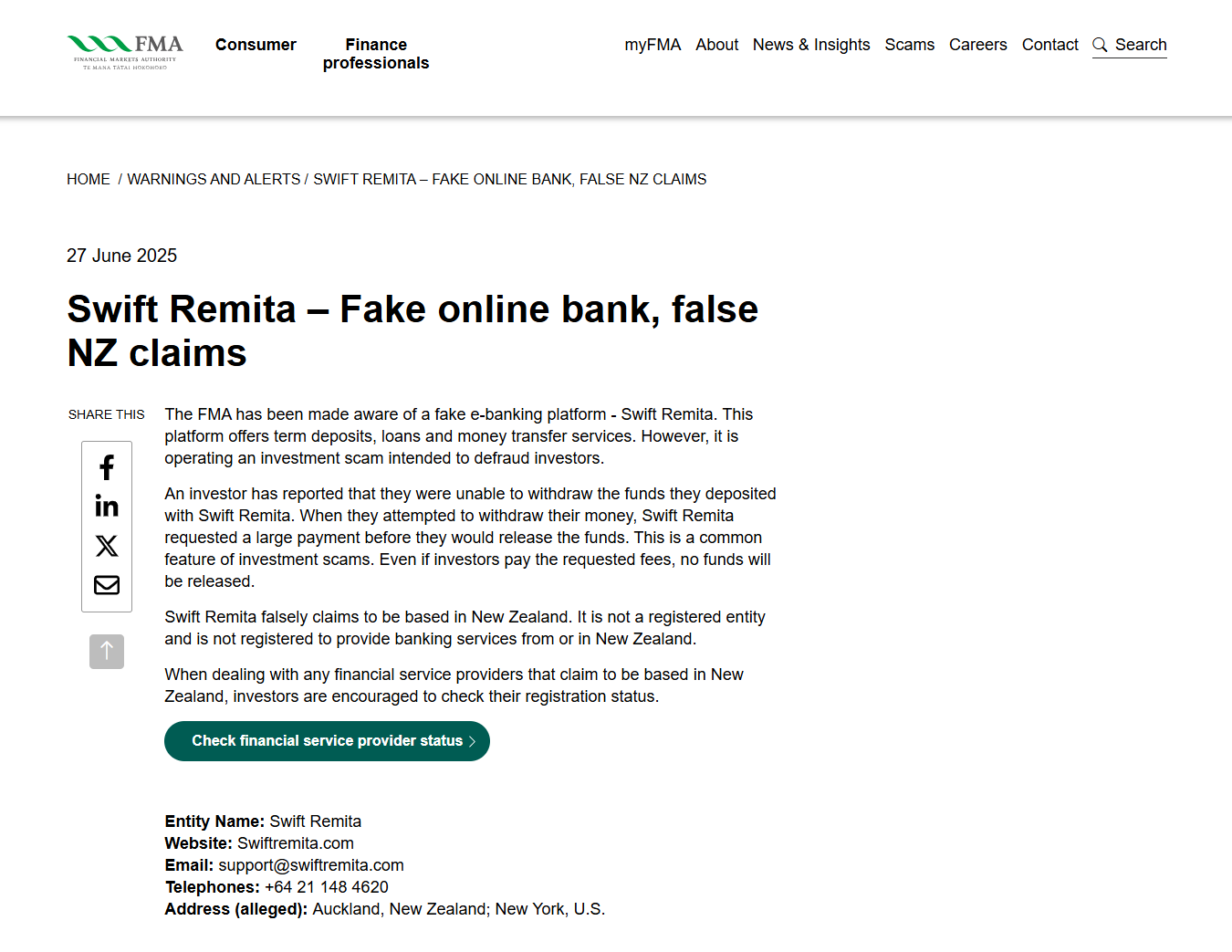Image resolution: width=1232 pixels, height=952 pixels.
Task: Open the Contact page
Action: click(x=1050, y=45)
